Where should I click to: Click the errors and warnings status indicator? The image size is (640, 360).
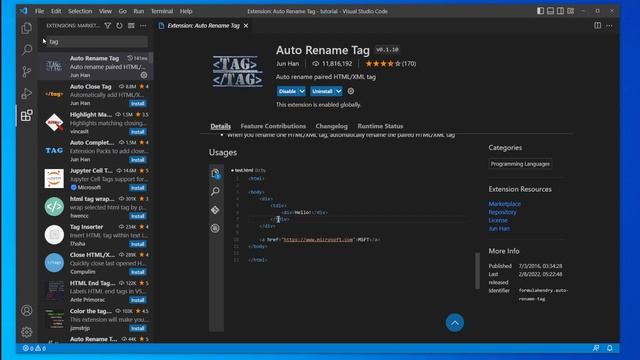tap(34, 348)
